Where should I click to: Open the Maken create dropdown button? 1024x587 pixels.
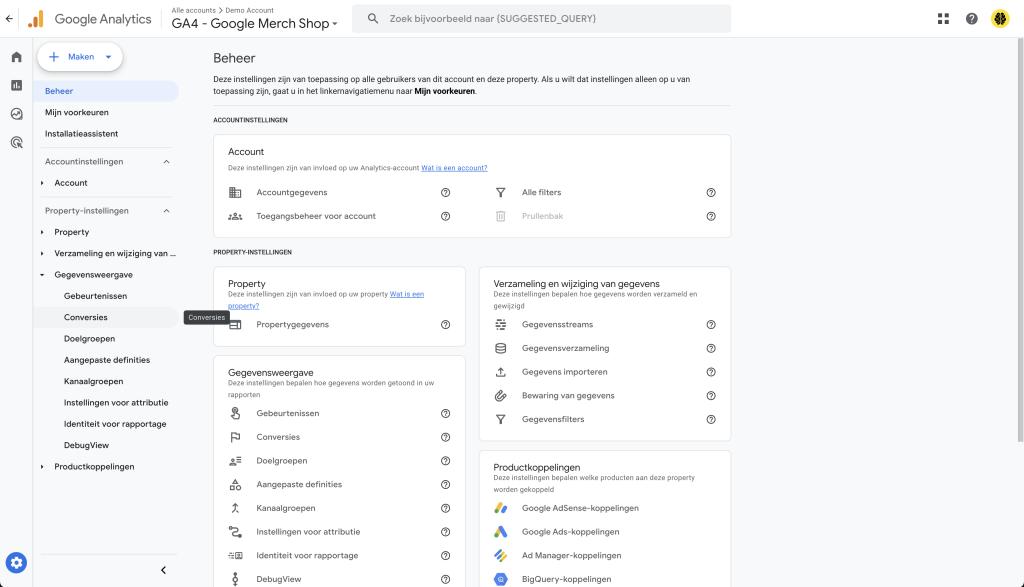click(80, 57)
